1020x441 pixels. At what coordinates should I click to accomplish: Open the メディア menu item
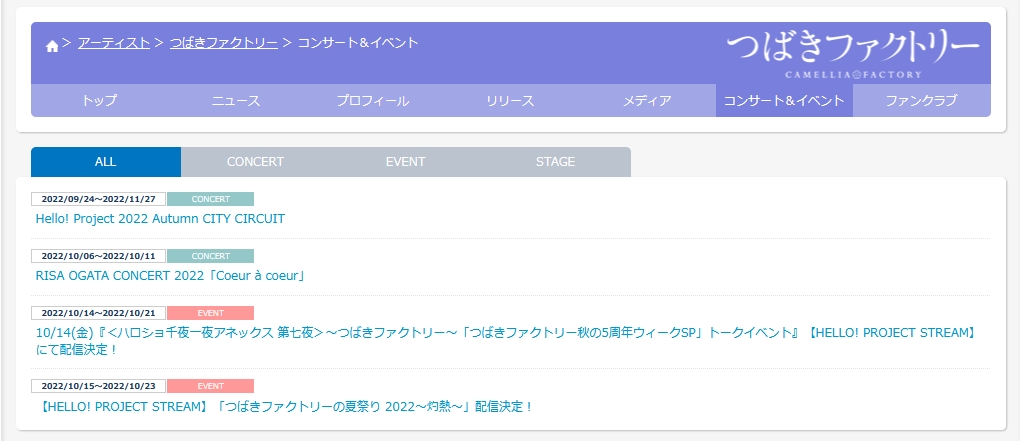647,101
